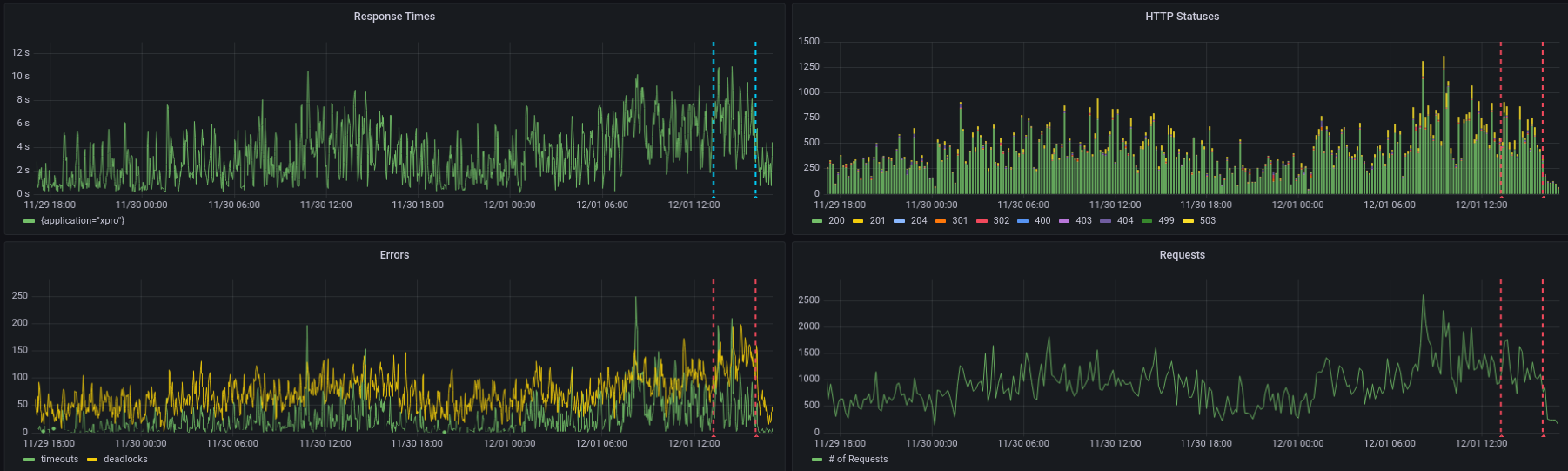The height and width of the screenshot is (471, 1568).
Task: Toggle the 499 status series label
Action: coord(1166,221)
